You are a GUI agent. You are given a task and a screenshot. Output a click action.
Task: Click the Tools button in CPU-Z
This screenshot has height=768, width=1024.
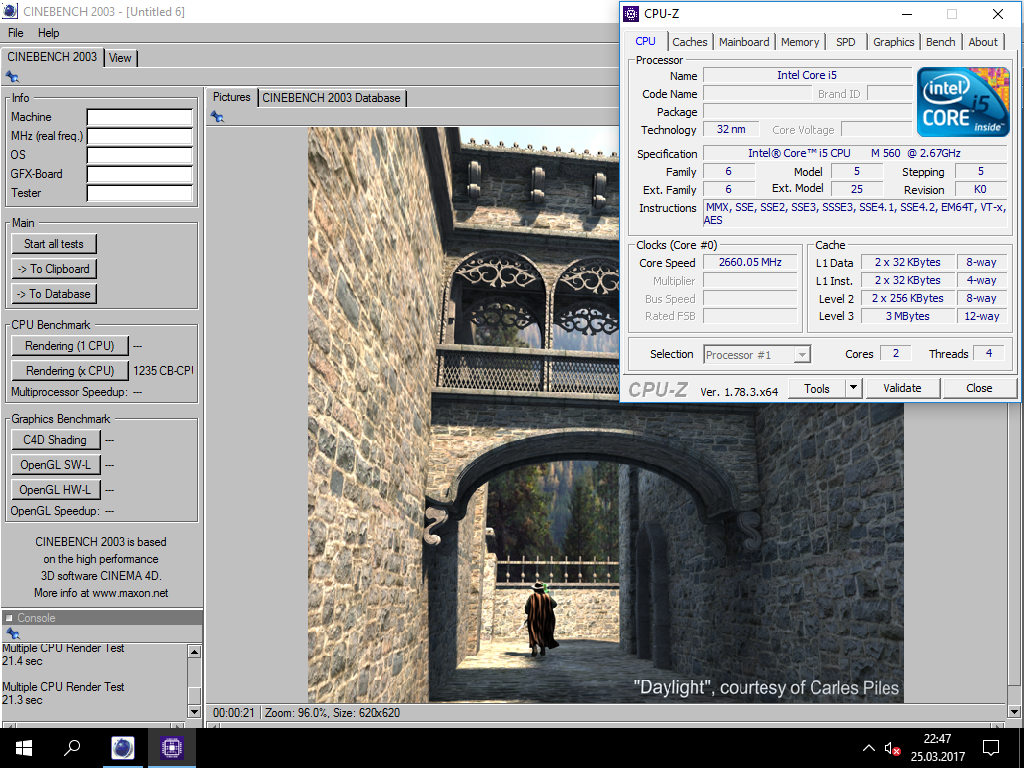pyautogui.click(x=816, y=389)
